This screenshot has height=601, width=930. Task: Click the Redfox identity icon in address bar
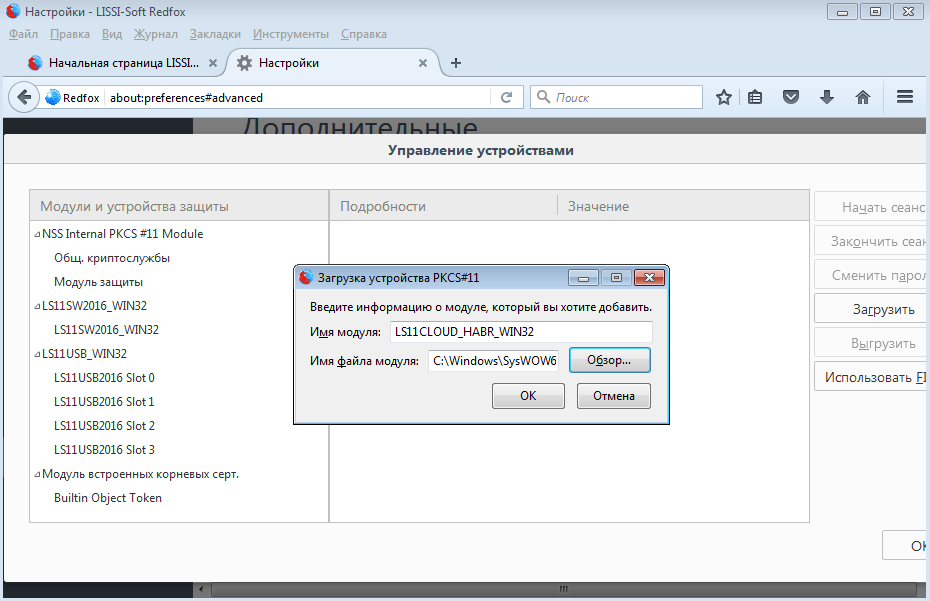point(72,98)
